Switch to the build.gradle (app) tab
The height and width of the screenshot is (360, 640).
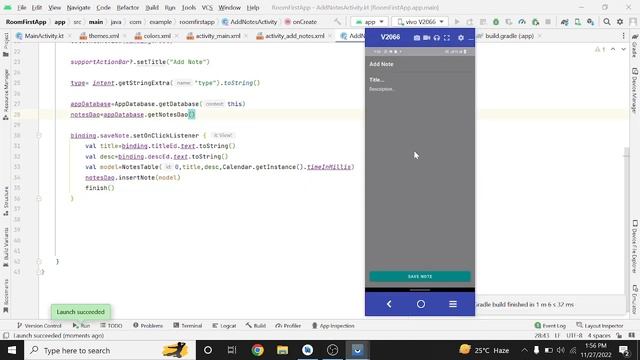coord(509,36)
